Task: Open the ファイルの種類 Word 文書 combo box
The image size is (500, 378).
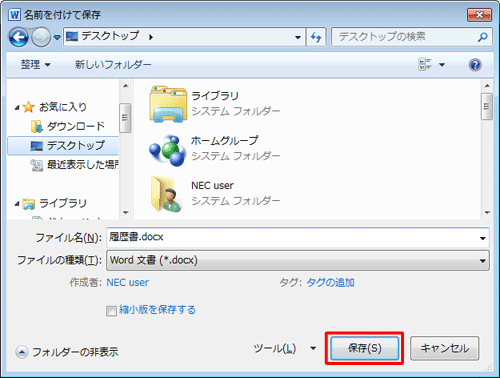Action: click(x=298, y=260)
